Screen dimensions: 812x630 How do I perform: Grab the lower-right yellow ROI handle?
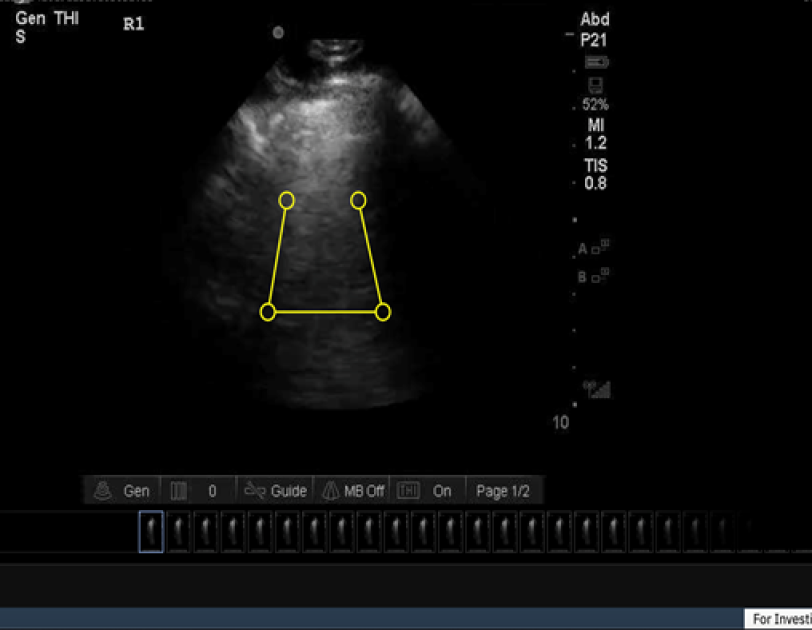click(383, 312)
